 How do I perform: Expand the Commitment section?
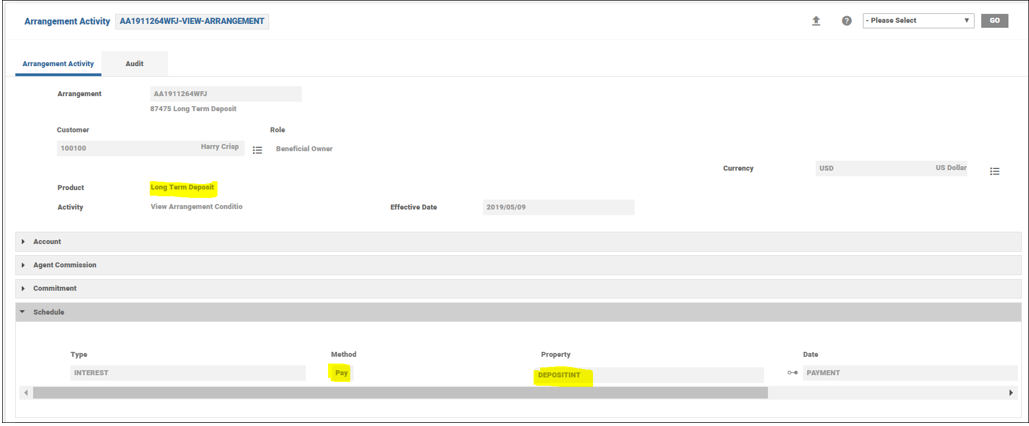[x=54, y=288]
